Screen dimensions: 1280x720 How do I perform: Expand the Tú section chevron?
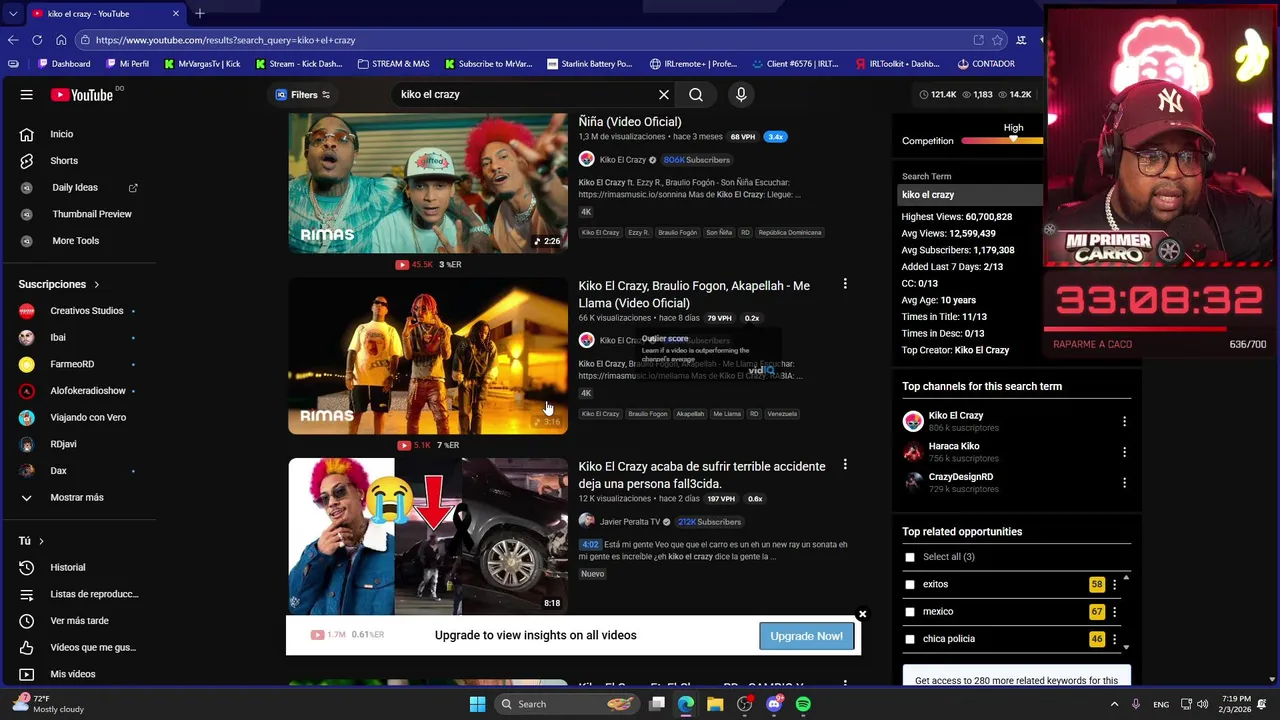(41, 541)
